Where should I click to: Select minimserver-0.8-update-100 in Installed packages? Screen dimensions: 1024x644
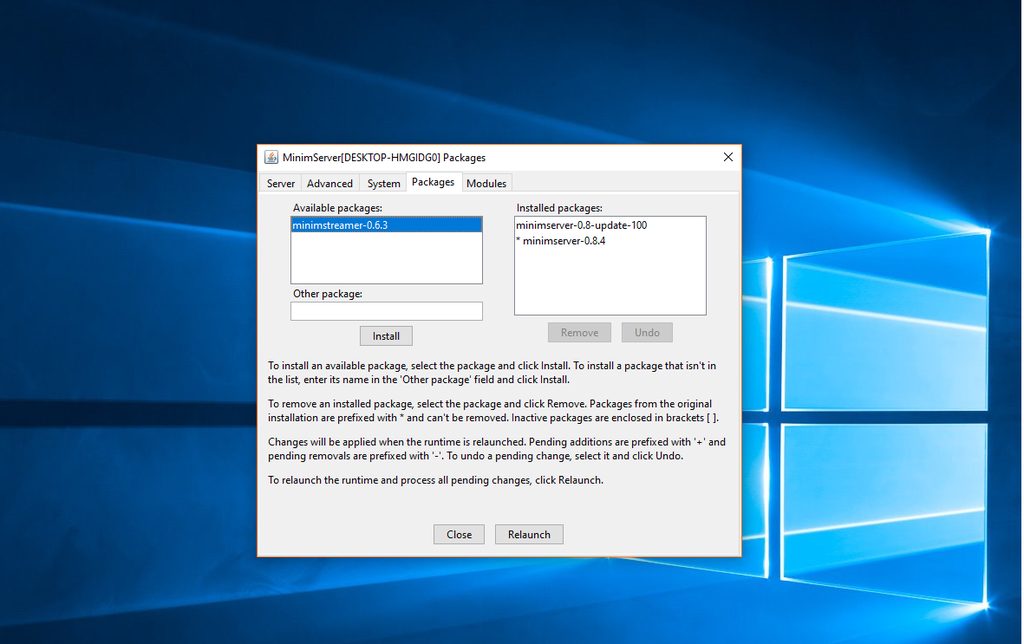pos(581,226)
